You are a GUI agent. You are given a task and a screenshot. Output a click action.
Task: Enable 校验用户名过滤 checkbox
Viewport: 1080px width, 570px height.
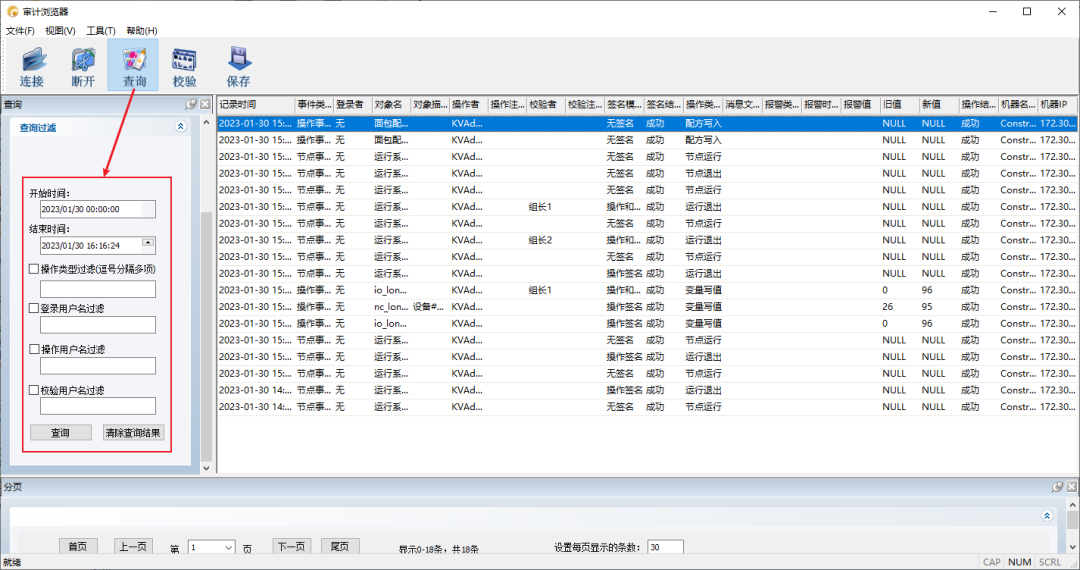34,390
